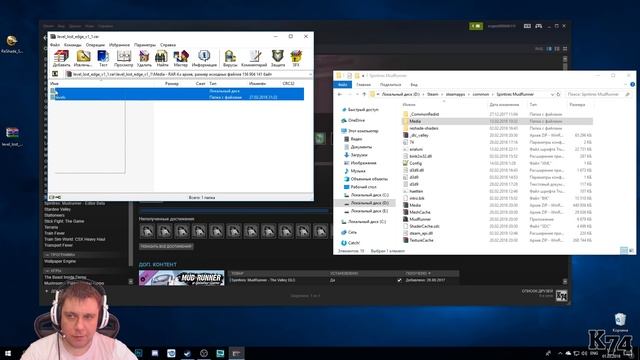The height and width of the screenshot is (360, 640).
Task: Click the SFX icon in WinRAR
Action: (x=296, y=58)
